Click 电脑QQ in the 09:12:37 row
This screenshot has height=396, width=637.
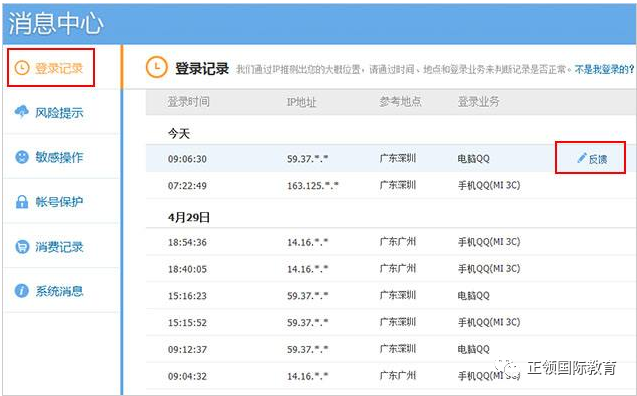[x=474, y=349]
